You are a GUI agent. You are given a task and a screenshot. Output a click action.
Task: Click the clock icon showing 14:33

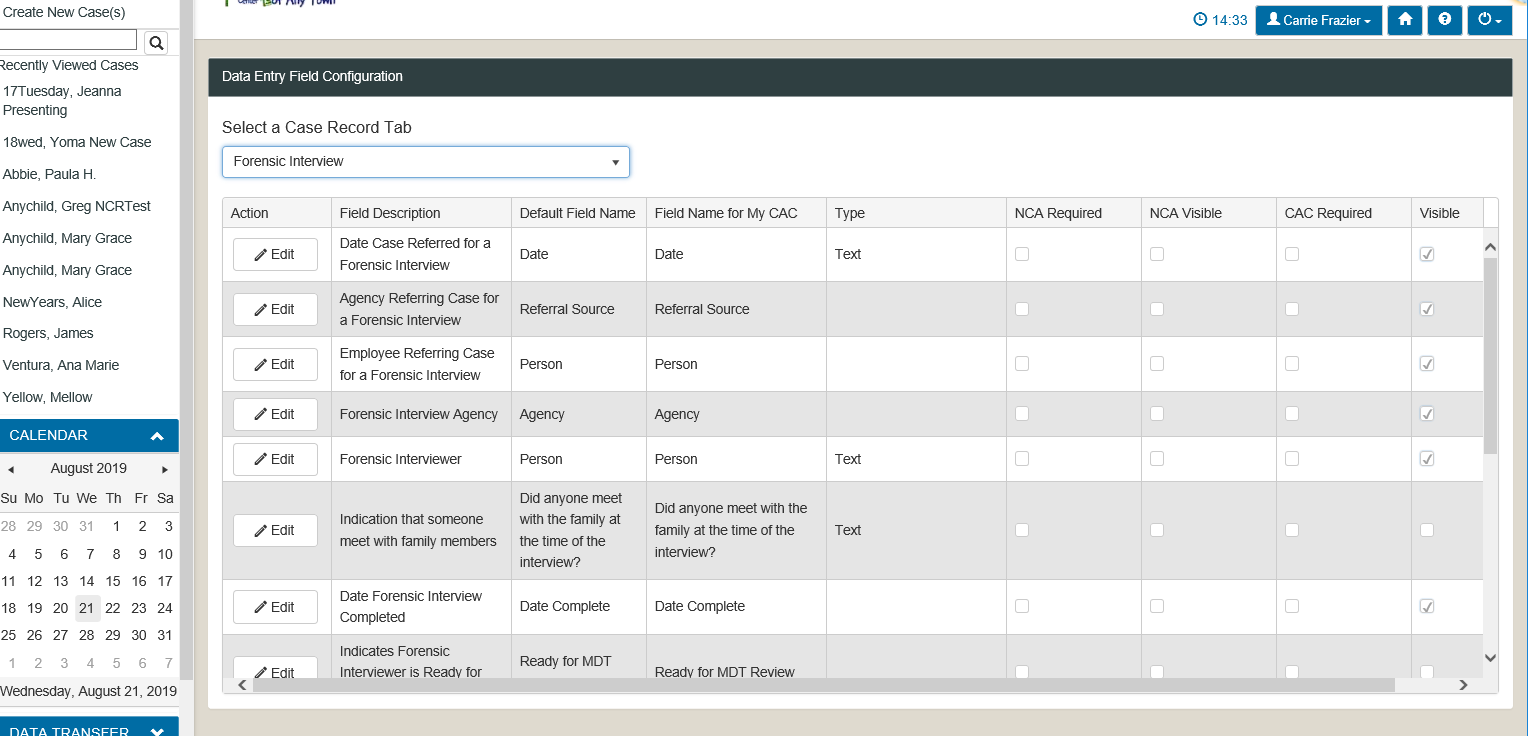click(1200, 20)
